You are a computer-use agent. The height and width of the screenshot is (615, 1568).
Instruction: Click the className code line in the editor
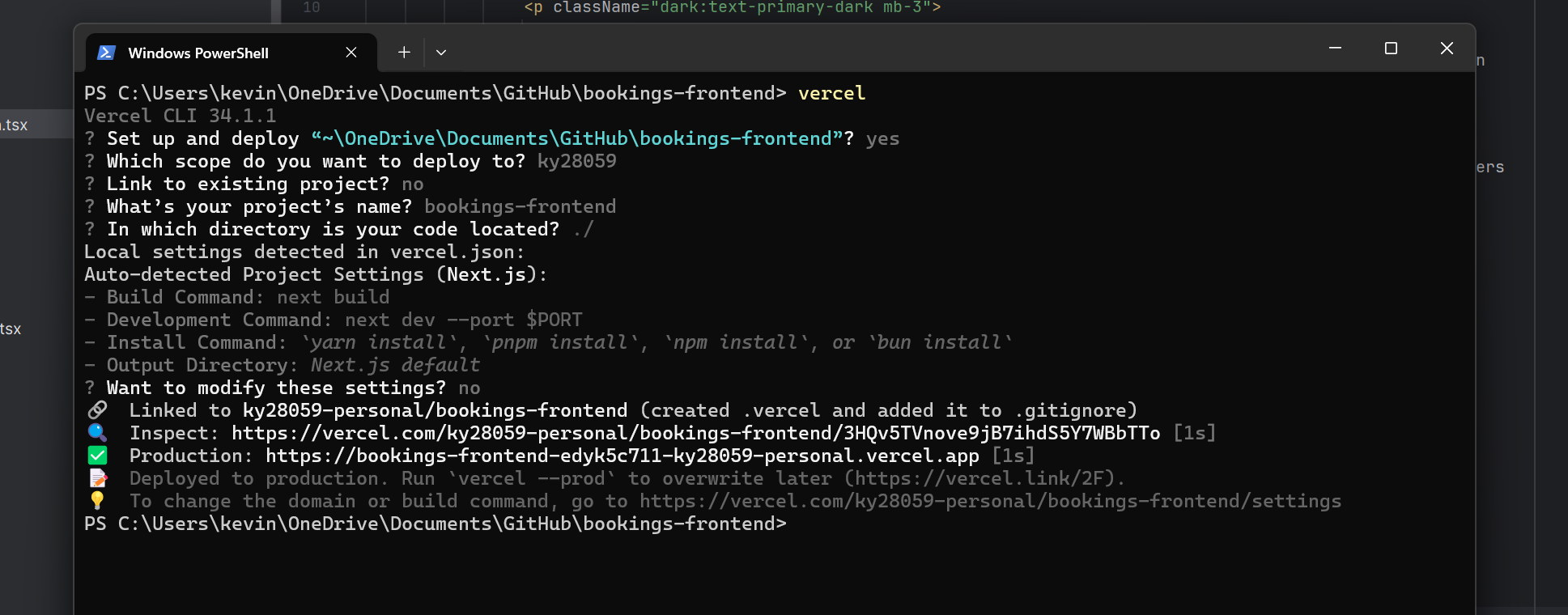733,8
